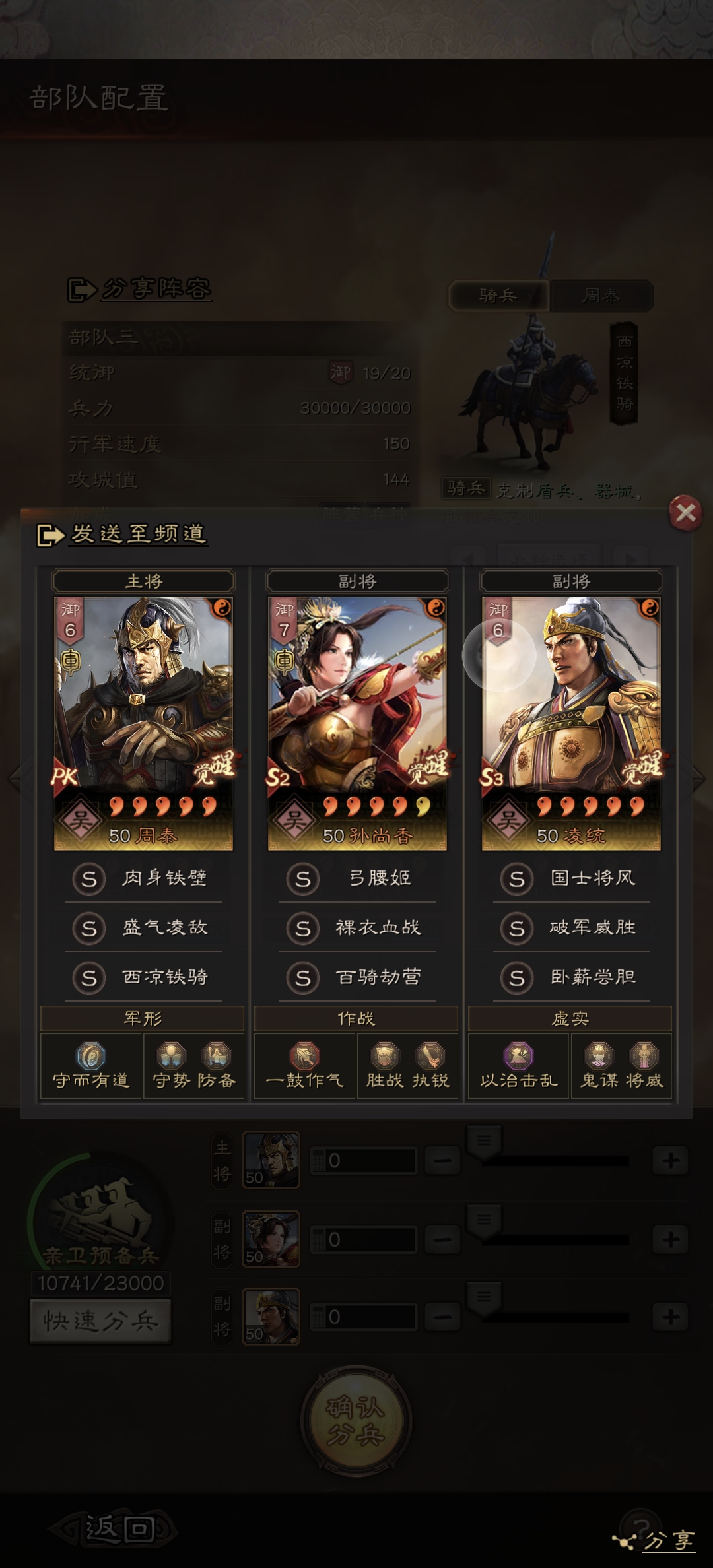This screenshot has height=1568, width=713.
Task: Select the 以治击乱 tactic icon
Action: [x=518, y=1056]
